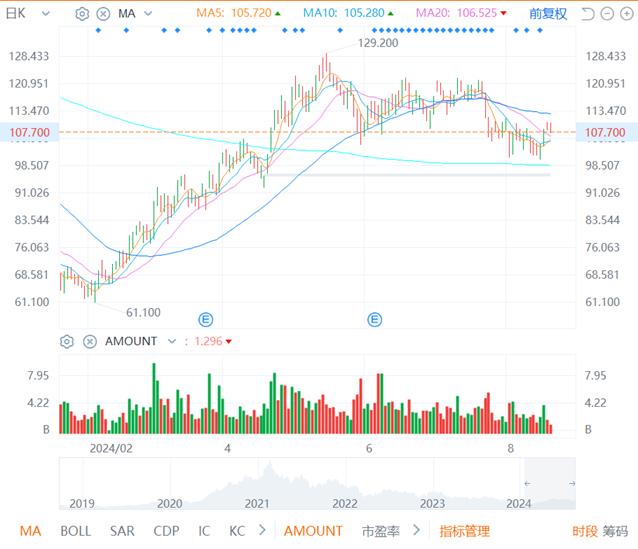Viewport: 638px width, 549px height.
Task: Remove the MA indicator with the circled X
Action: pyautogui.click(x=103, y=14)
